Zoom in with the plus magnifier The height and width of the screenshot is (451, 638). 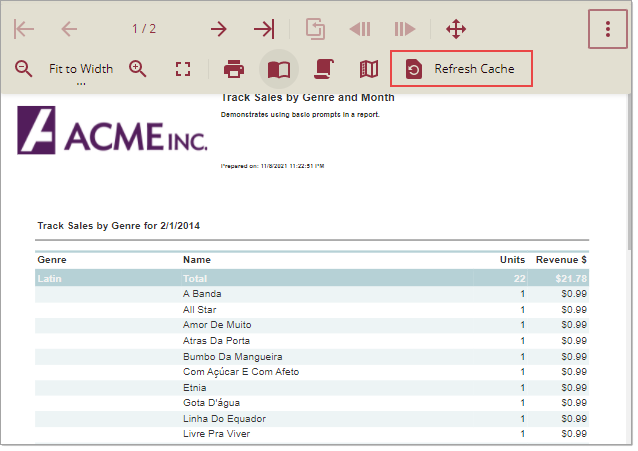tap(138, 68)
